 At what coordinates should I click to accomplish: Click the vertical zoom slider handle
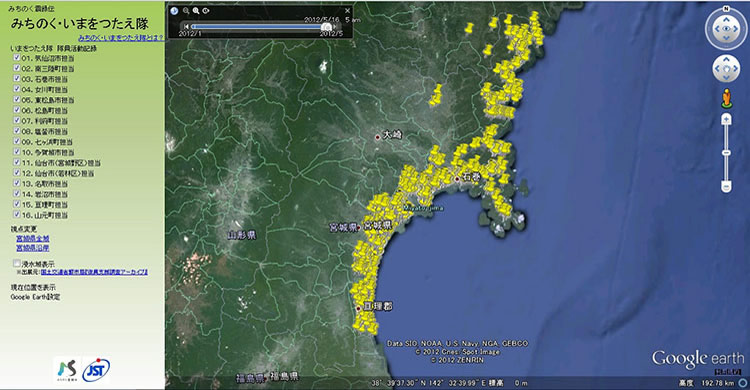coord(726,153)
